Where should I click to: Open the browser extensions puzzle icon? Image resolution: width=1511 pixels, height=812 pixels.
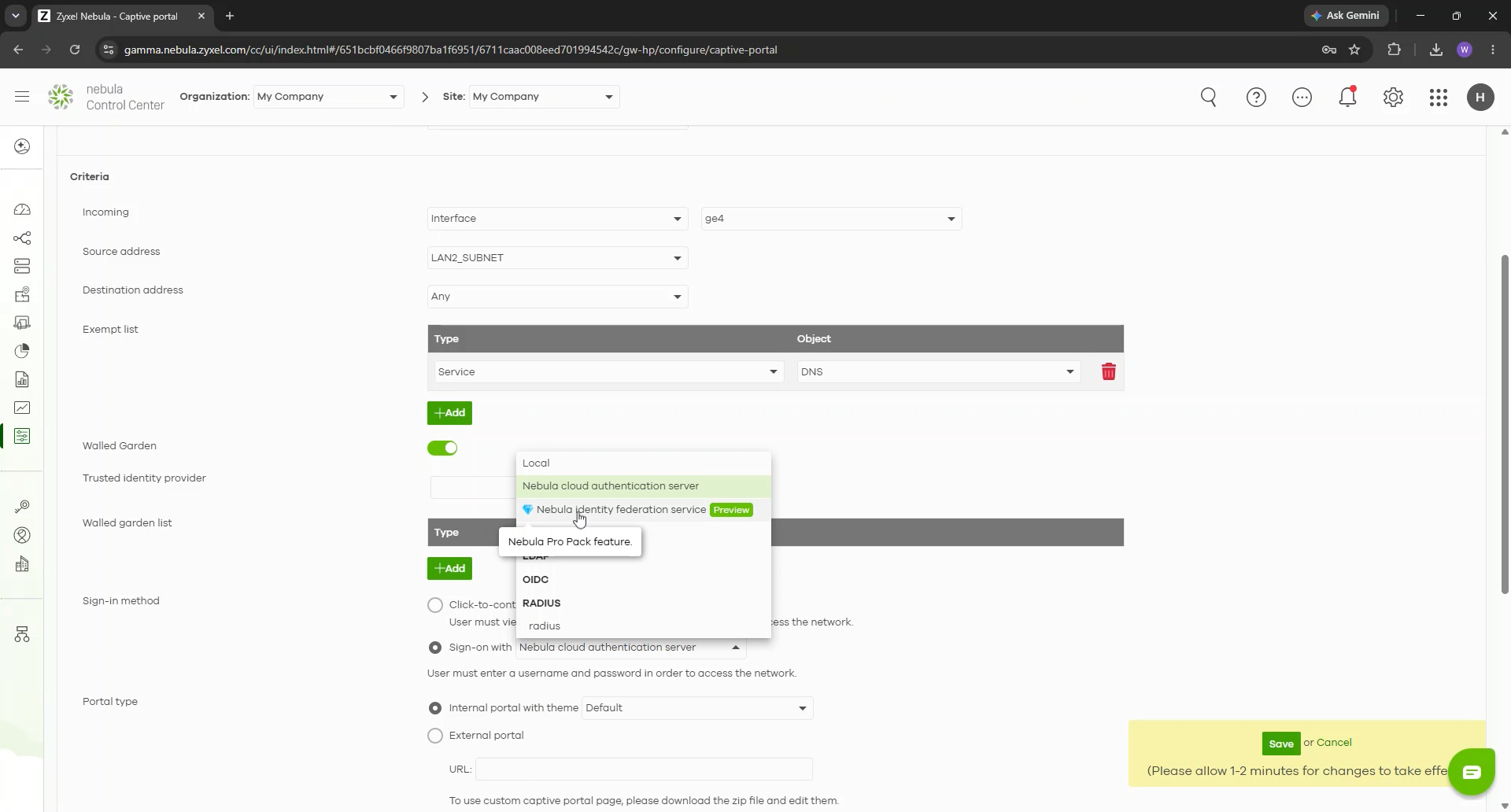pyautogui.click(x=1394, y=50)
